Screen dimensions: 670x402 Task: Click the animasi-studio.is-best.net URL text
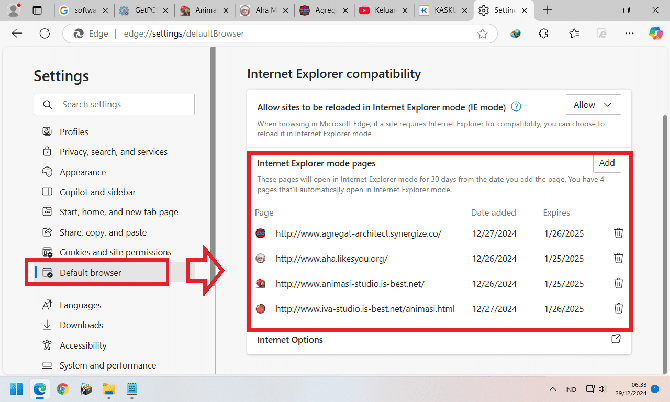350,284
